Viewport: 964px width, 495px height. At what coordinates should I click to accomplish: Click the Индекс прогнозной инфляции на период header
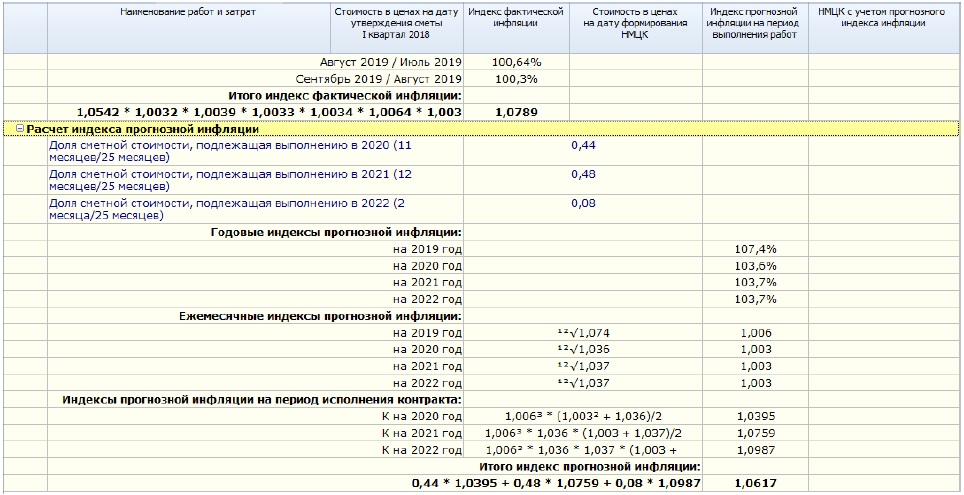[x=755, y=29]
